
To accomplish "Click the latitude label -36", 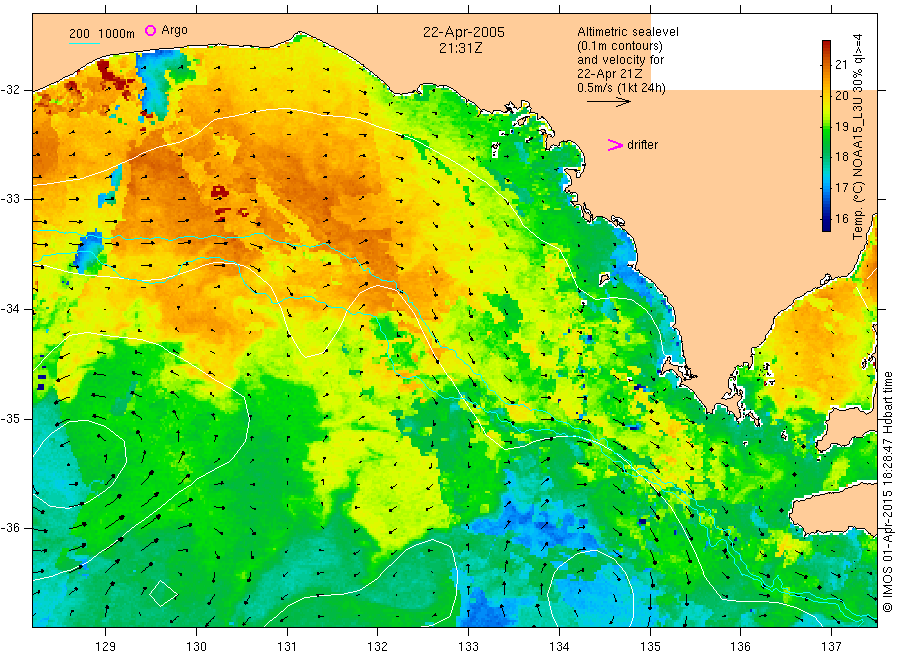I will point(11,529).
